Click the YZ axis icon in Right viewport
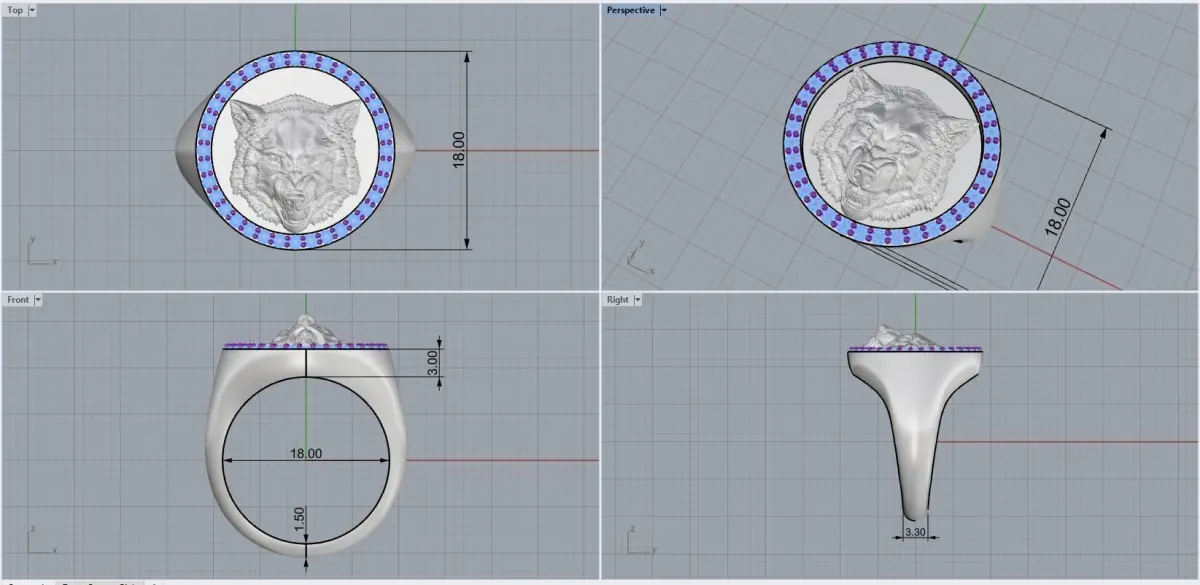1200x585 pixels. tap(640, 540)
